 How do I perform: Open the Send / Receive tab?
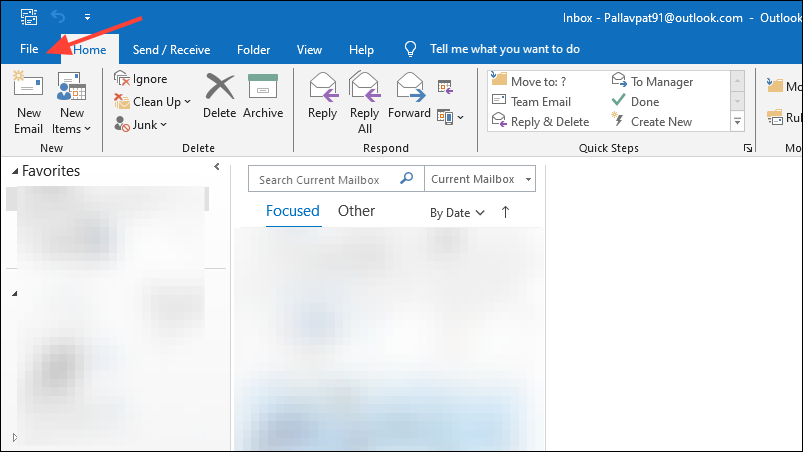(x=172, y=50)
